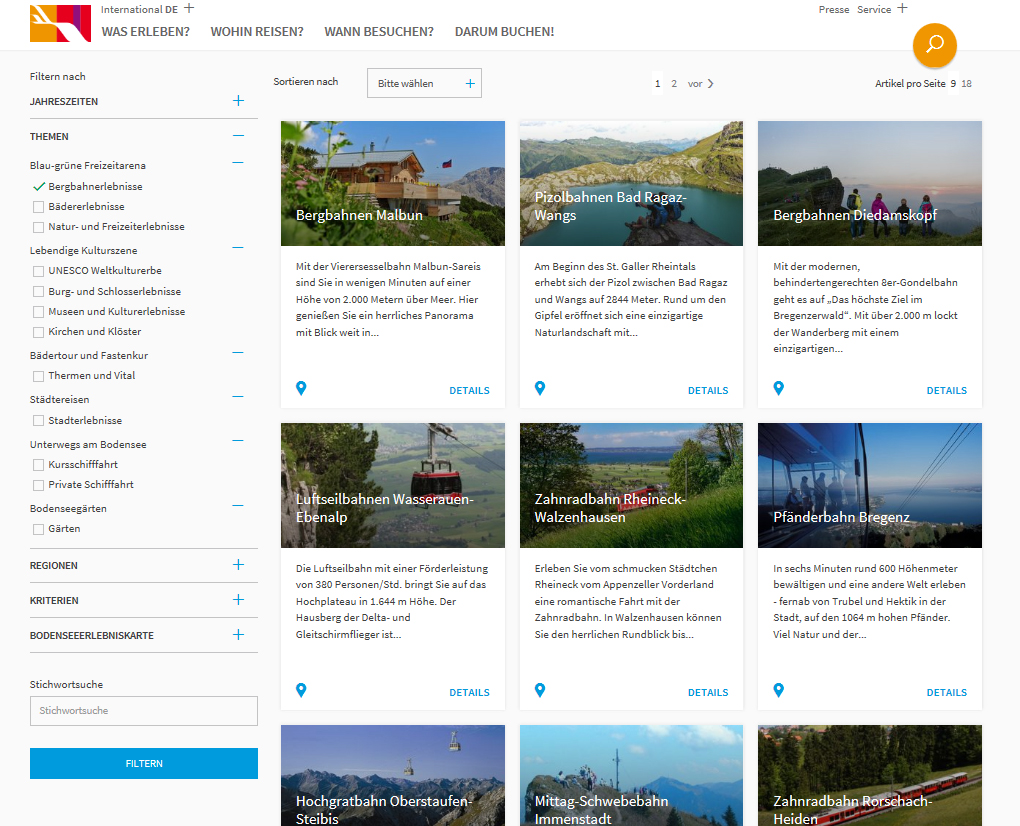The height and width of the screenshot is (826, 1020).
Task: Uncheck the Bergbahnerlebnisse filter
Action: 39,186
